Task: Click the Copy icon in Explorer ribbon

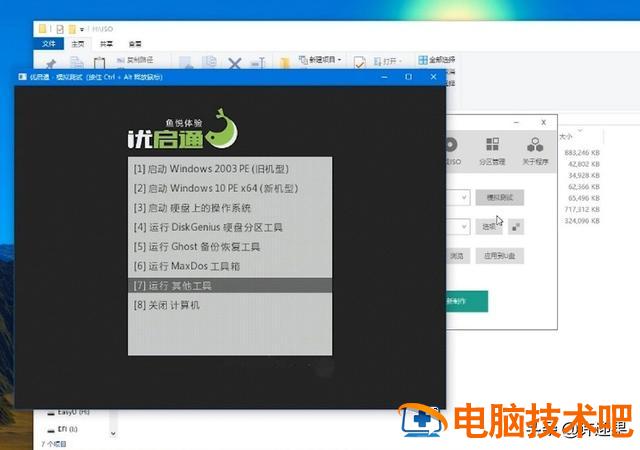Action: point(76,63)
